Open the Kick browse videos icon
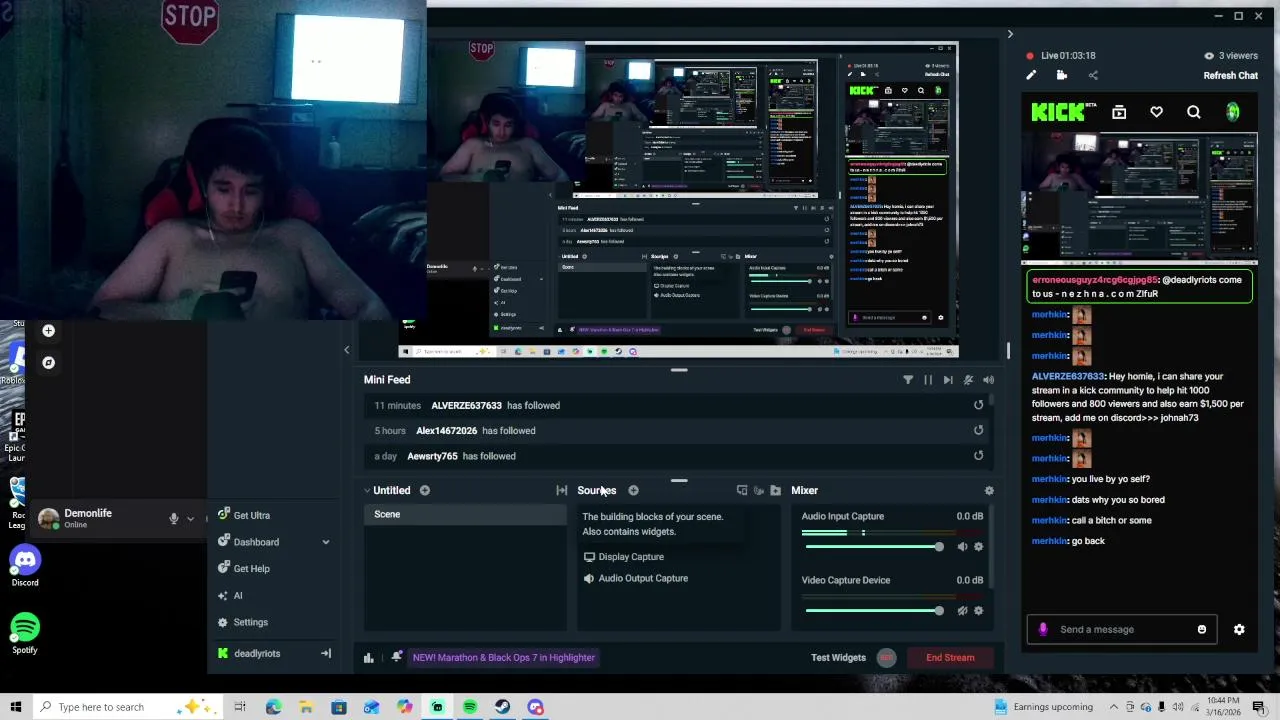The width and height of the screenshot is (1280, 720). tap(1119, 113)
